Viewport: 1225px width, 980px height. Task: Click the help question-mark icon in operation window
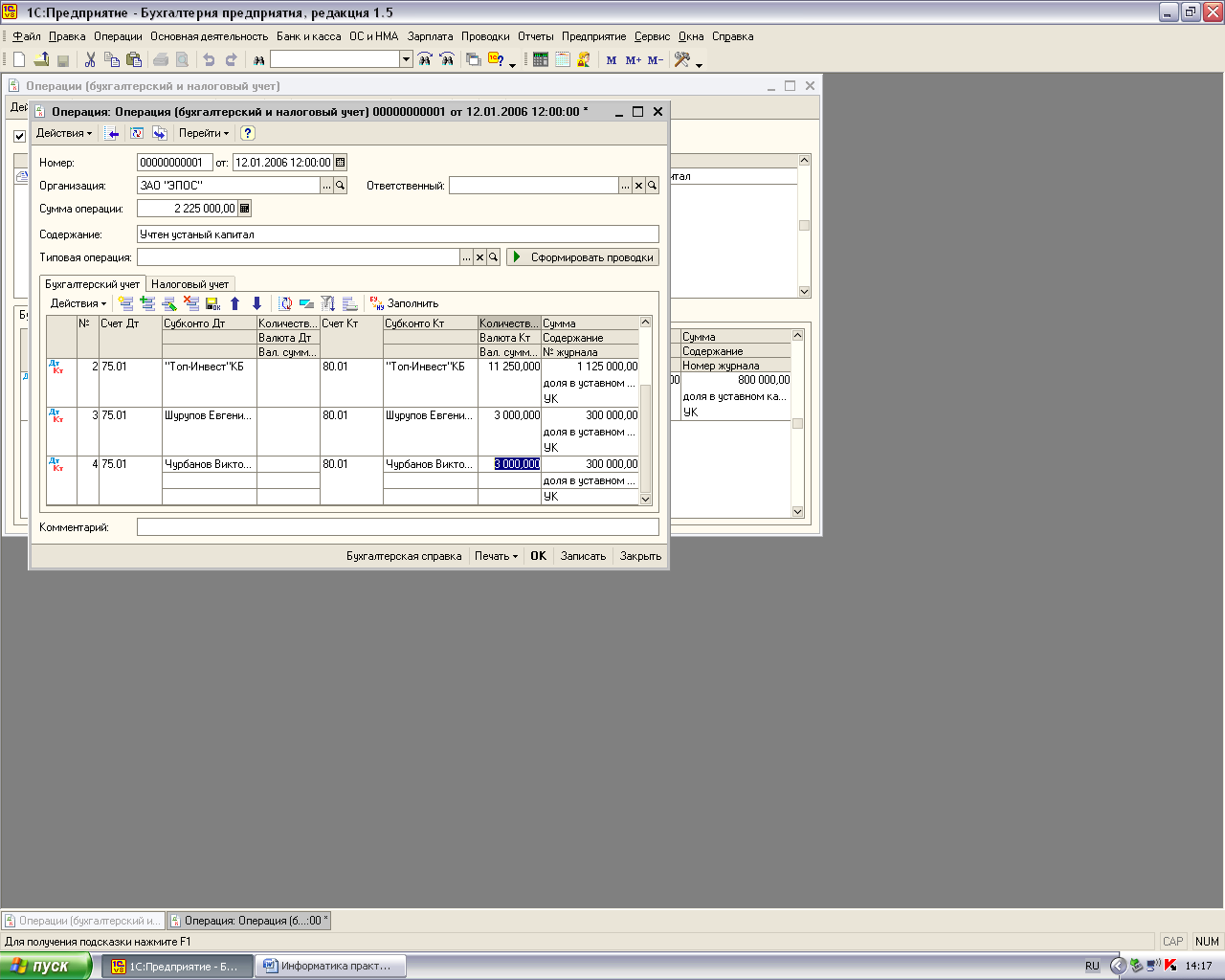coord(247,133)
